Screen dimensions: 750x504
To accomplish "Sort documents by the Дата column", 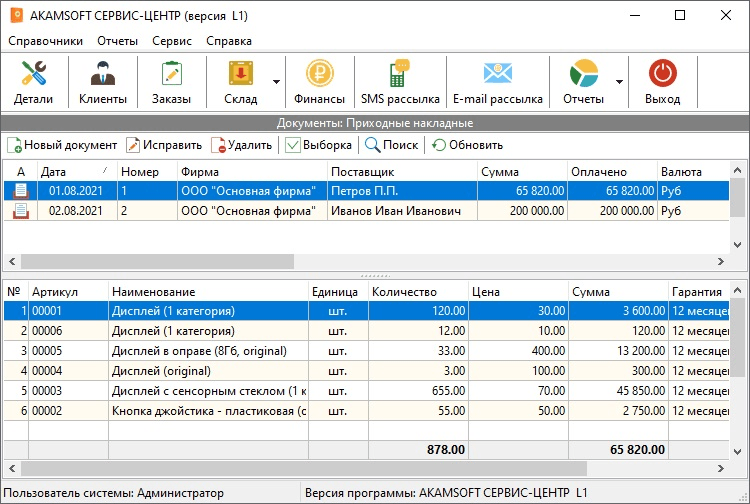I will click(75, 172).
